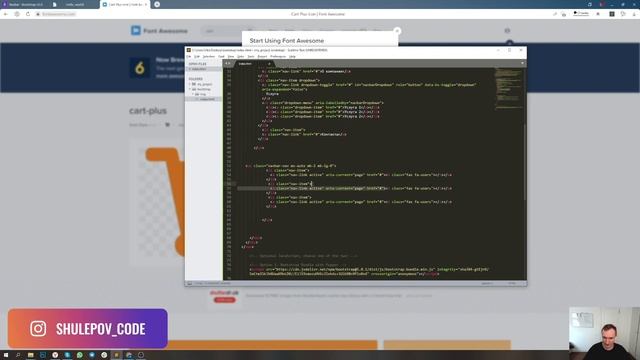Open the Edit menu in Sublime Text
This screenshot has width=640, height=360.
coord(197,56)
